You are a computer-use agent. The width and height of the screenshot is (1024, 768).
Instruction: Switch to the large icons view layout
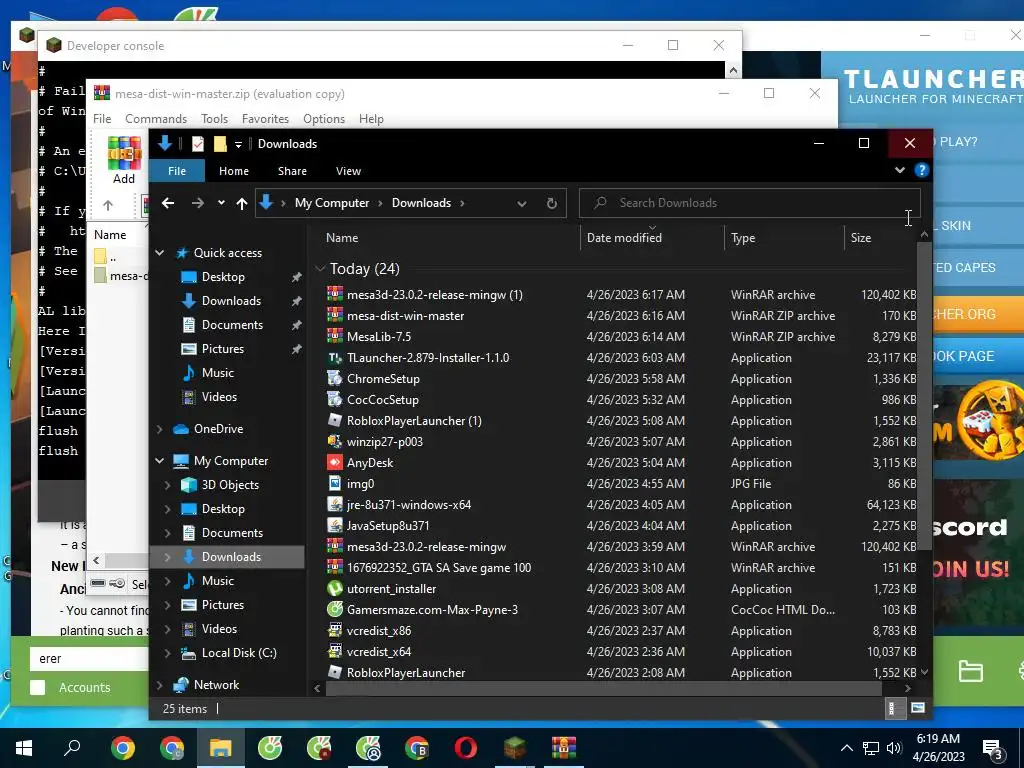(918, 708)
